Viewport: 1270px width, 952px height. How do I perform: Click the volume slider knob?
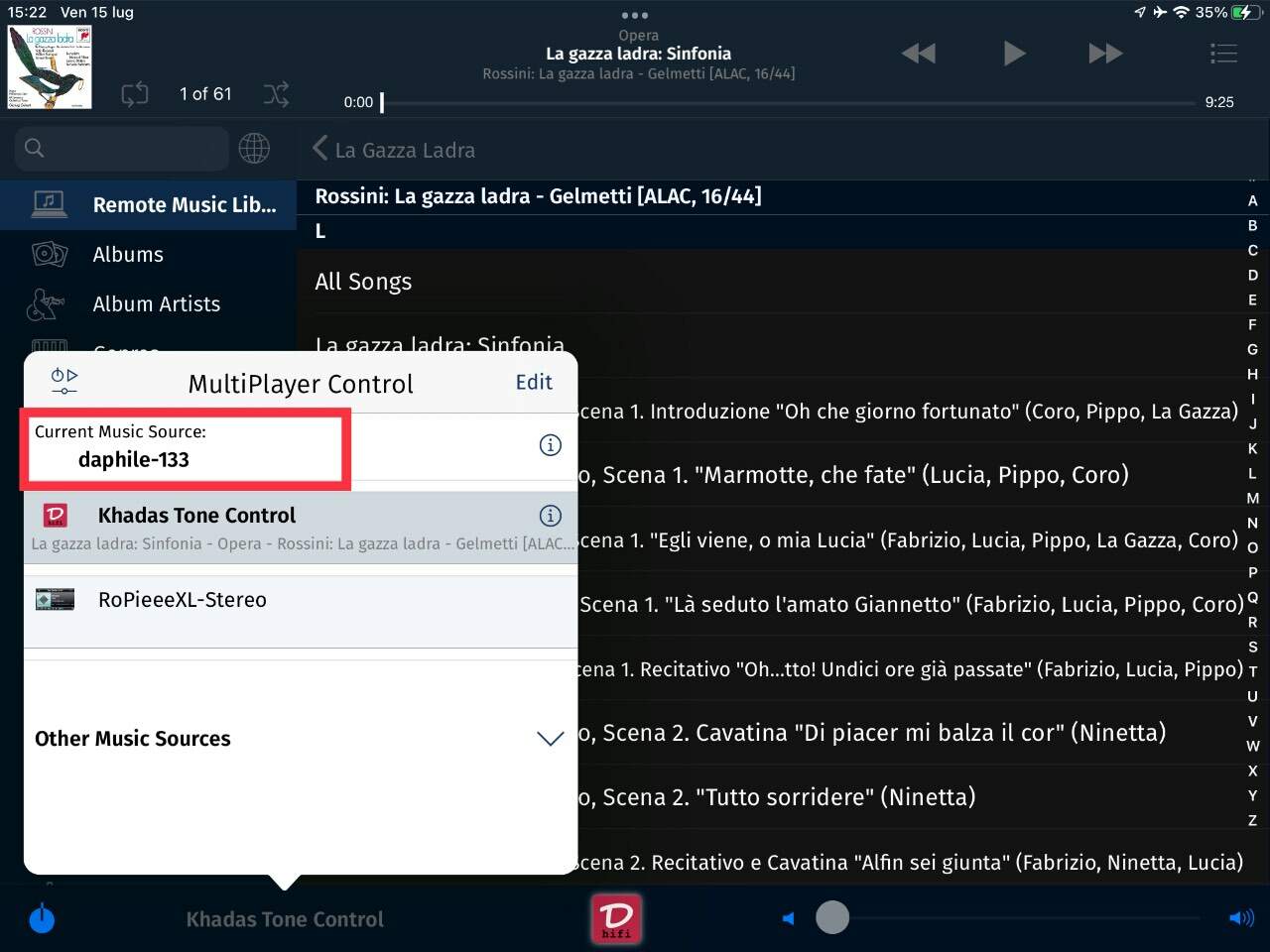point(832,917)
